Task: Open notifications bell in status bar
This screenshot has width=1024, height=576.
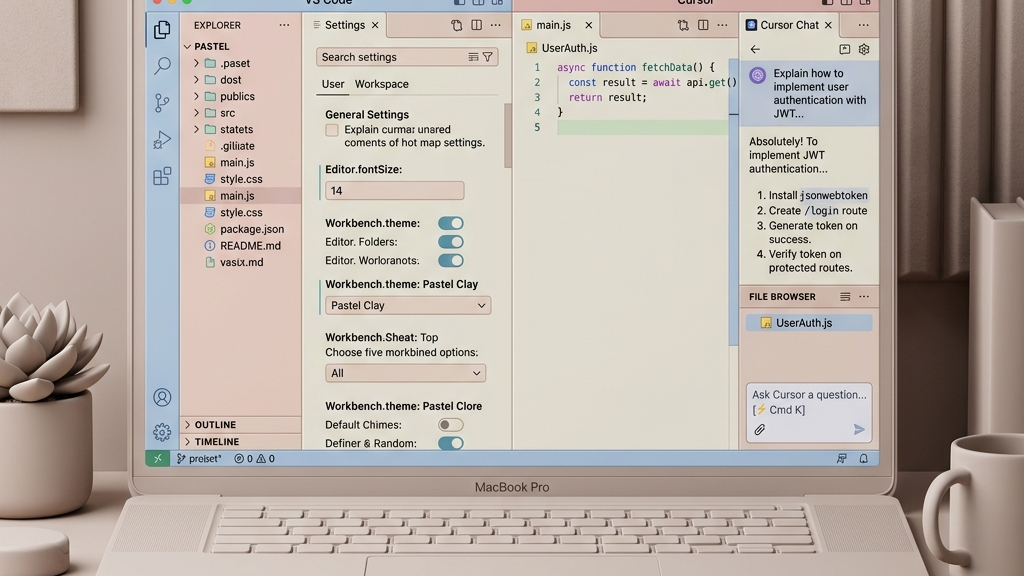Action: point(863,458)
